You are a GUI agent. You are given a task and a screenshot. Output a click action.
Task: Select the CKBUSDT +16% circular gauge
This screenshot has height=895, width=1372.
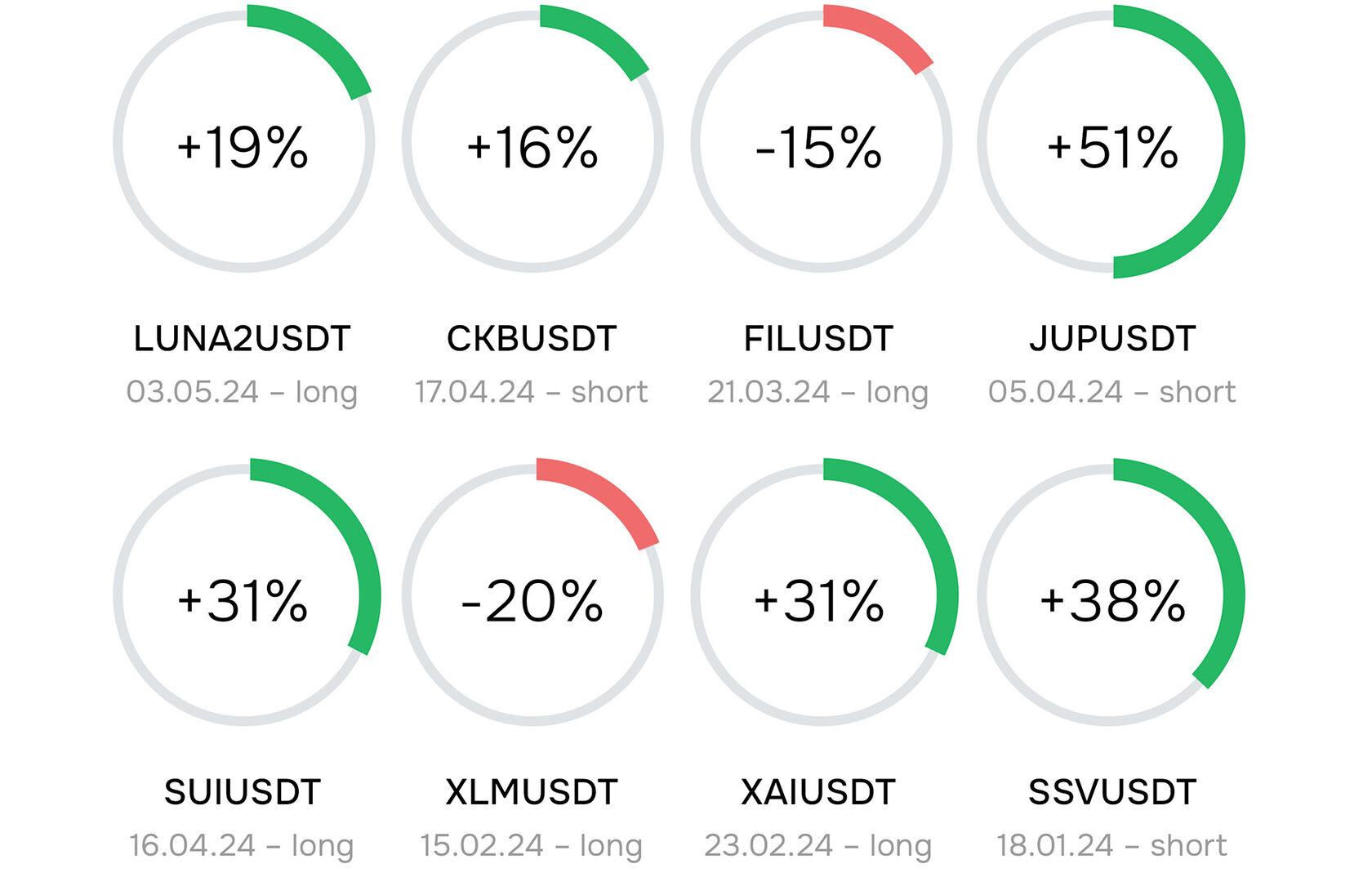click(x=532, y=141)
